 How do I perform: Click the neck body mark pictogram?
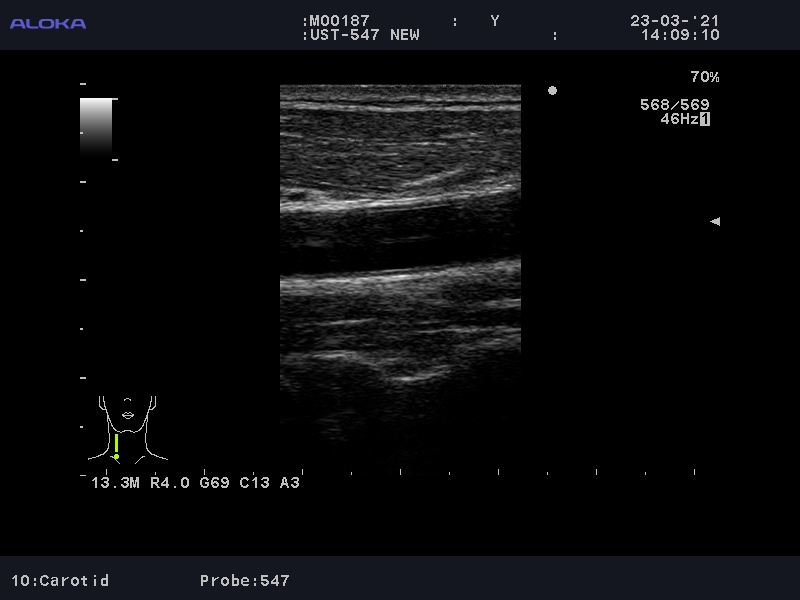(128, 425)
